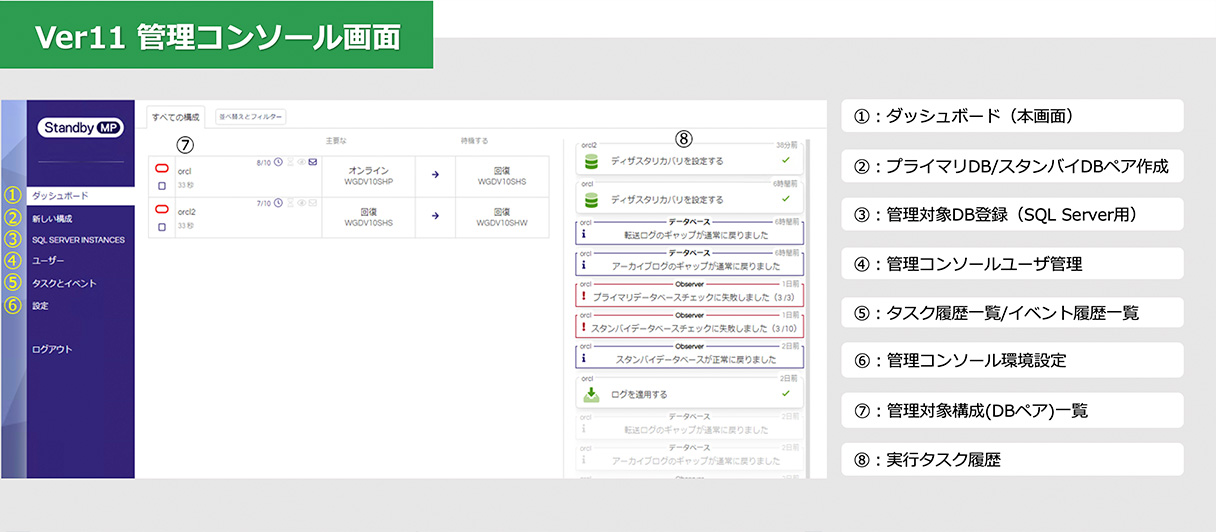Click the green download icon on ログを適用する
1216x532 pixels.
click(591, 395)
